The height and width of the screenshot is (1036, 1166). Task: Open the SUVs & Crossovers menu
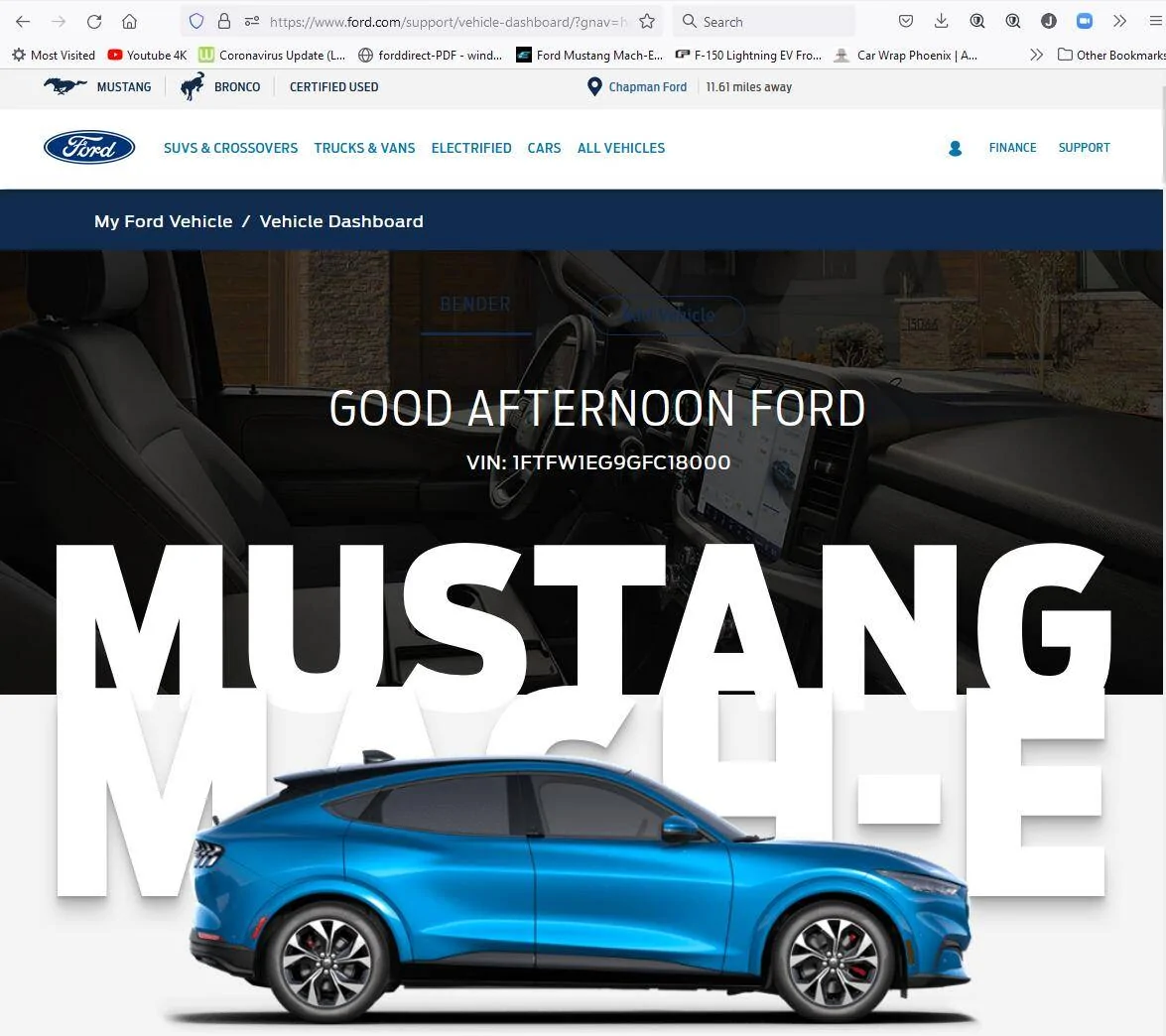click(x=230, y=148)
